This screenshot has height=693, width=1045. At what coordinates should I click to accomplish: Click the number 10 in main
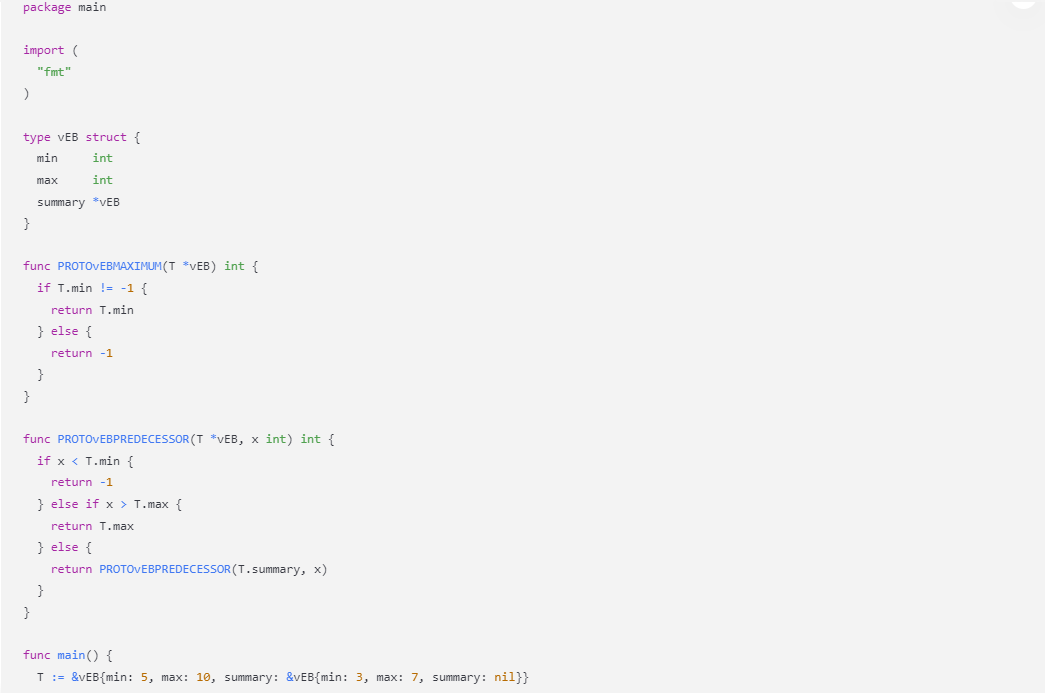(203, 677)
